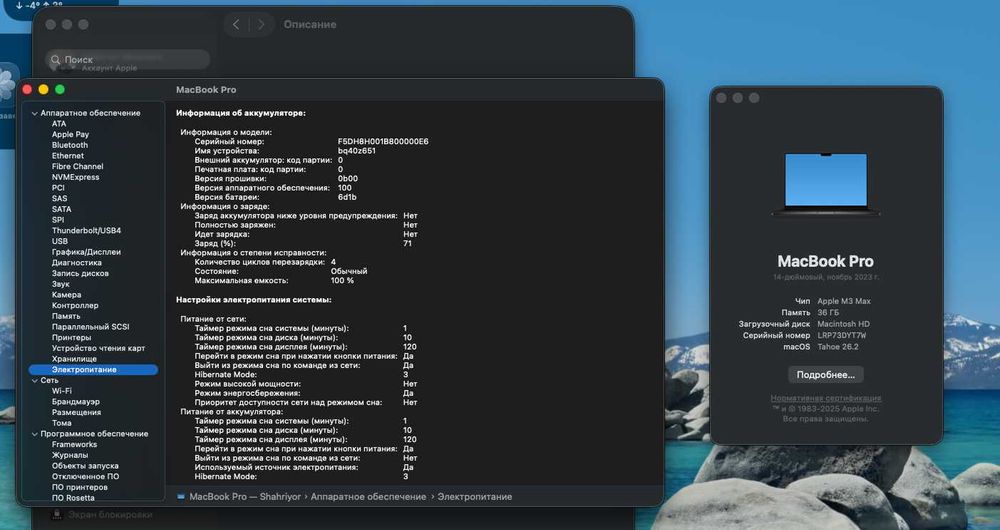
Task: Select the highlighted Электропитание entry
Action: click(93, 369)
